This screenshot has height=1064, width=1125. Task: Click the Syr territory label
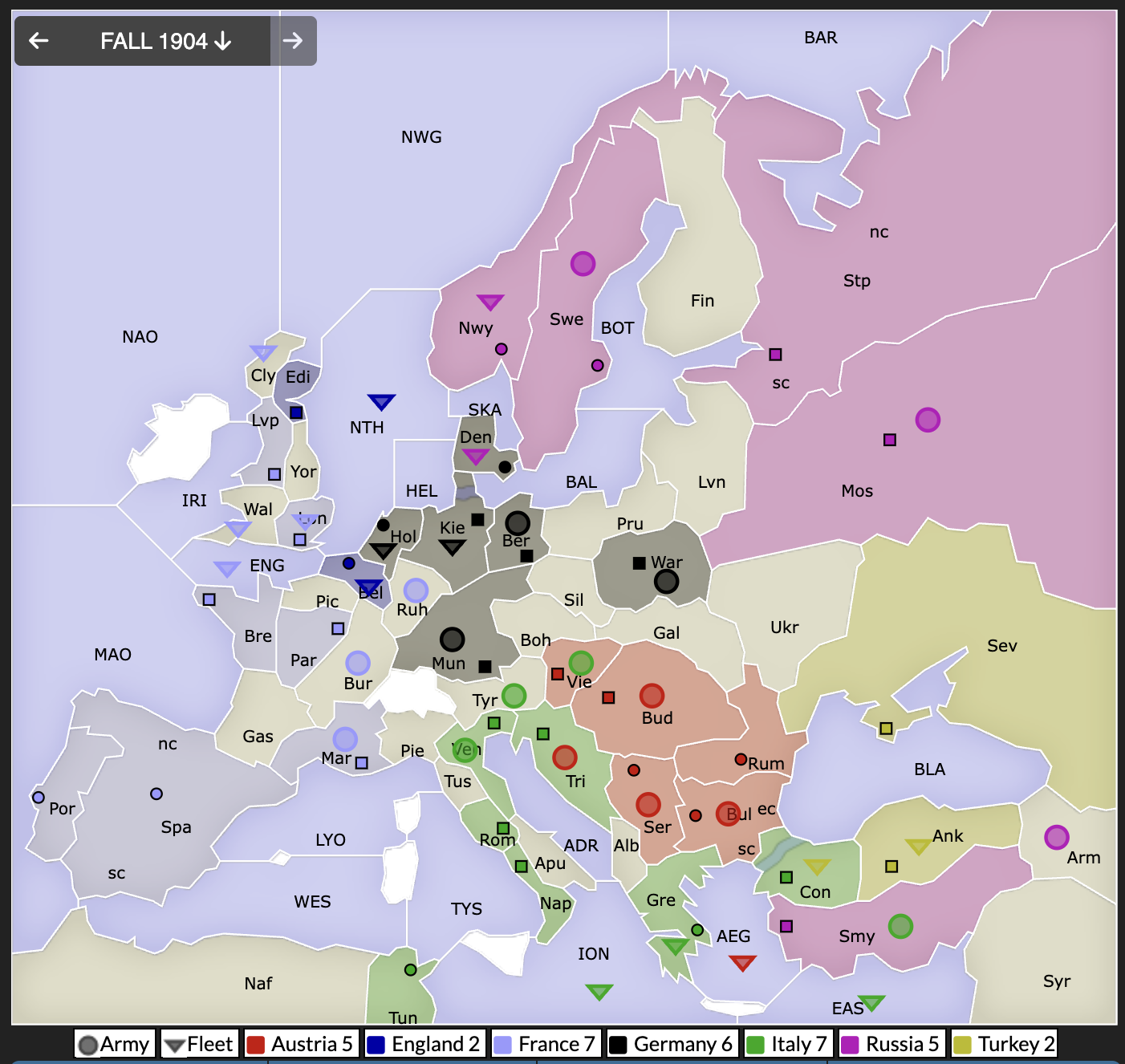(x=1056, y=981)
